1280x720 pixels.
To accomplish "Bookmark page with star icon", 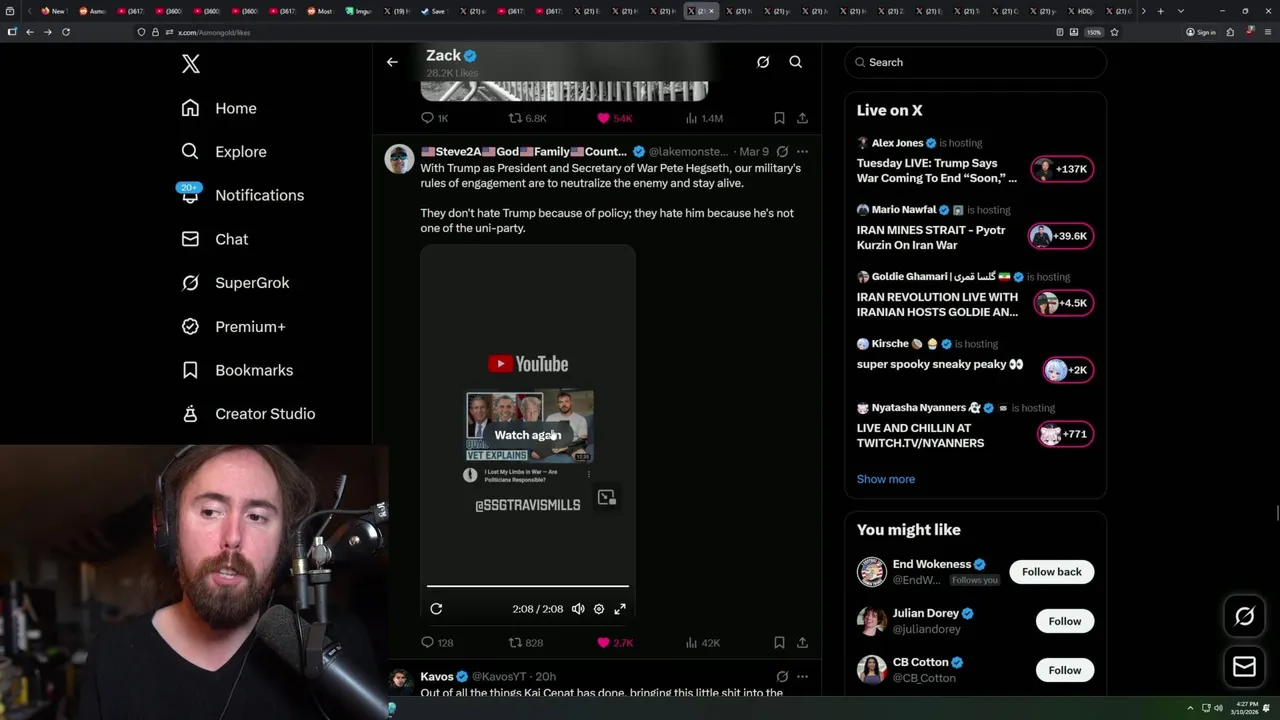I will (x=1114, y=32).
